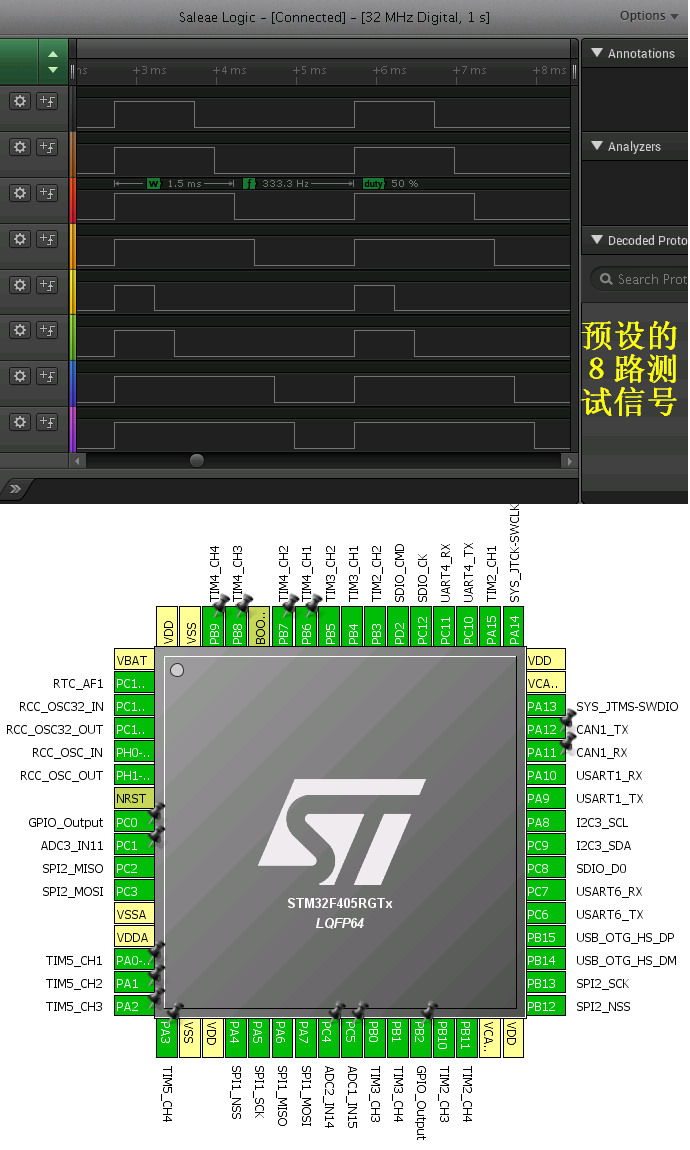Select pin PA3 assigned to TIM5_CH4
This screenshot has height=1150, width=690.
click(x=166, y=1037)
